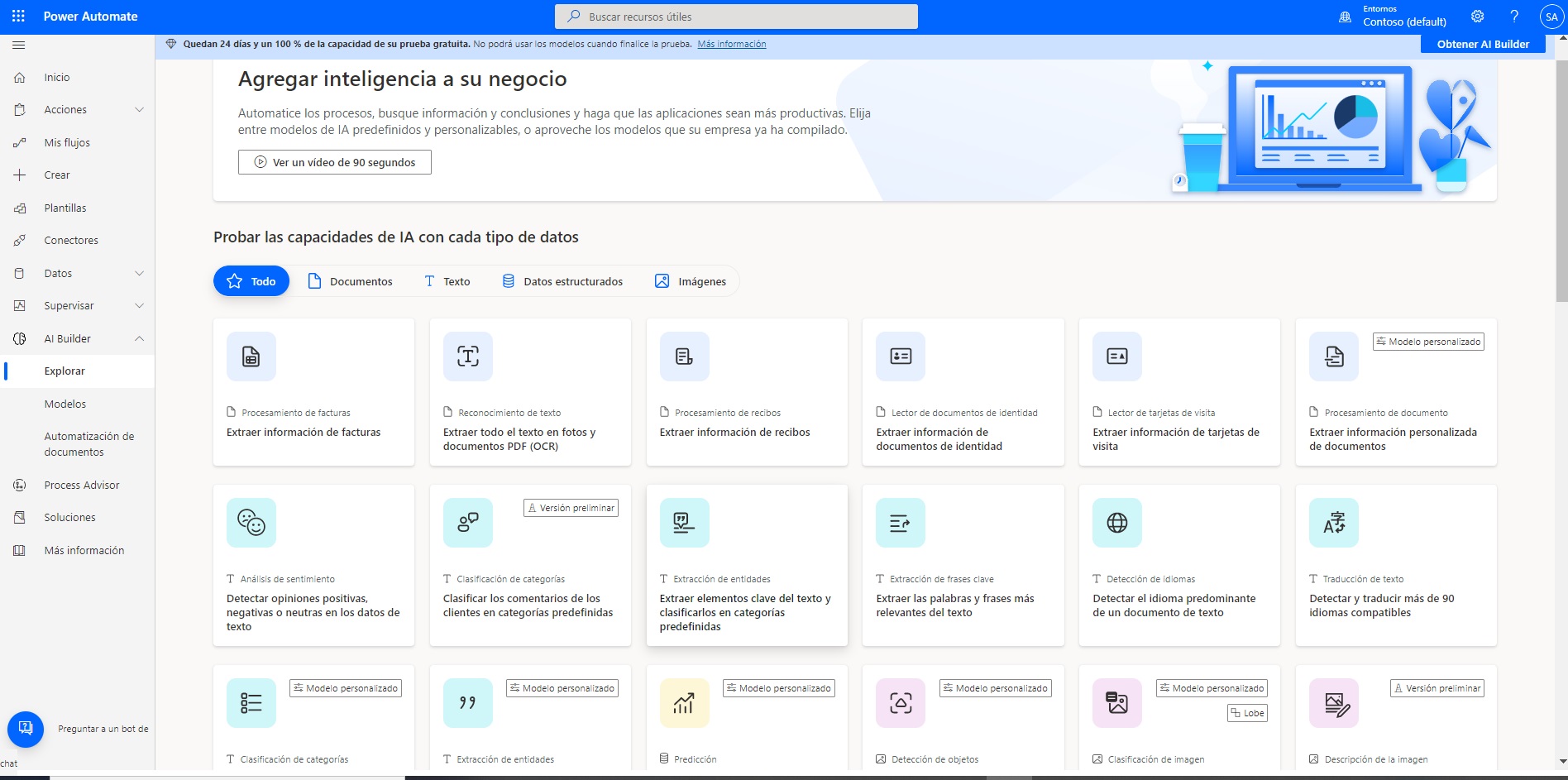
Task: Click the business card reader card icon
Action: 1117,357
